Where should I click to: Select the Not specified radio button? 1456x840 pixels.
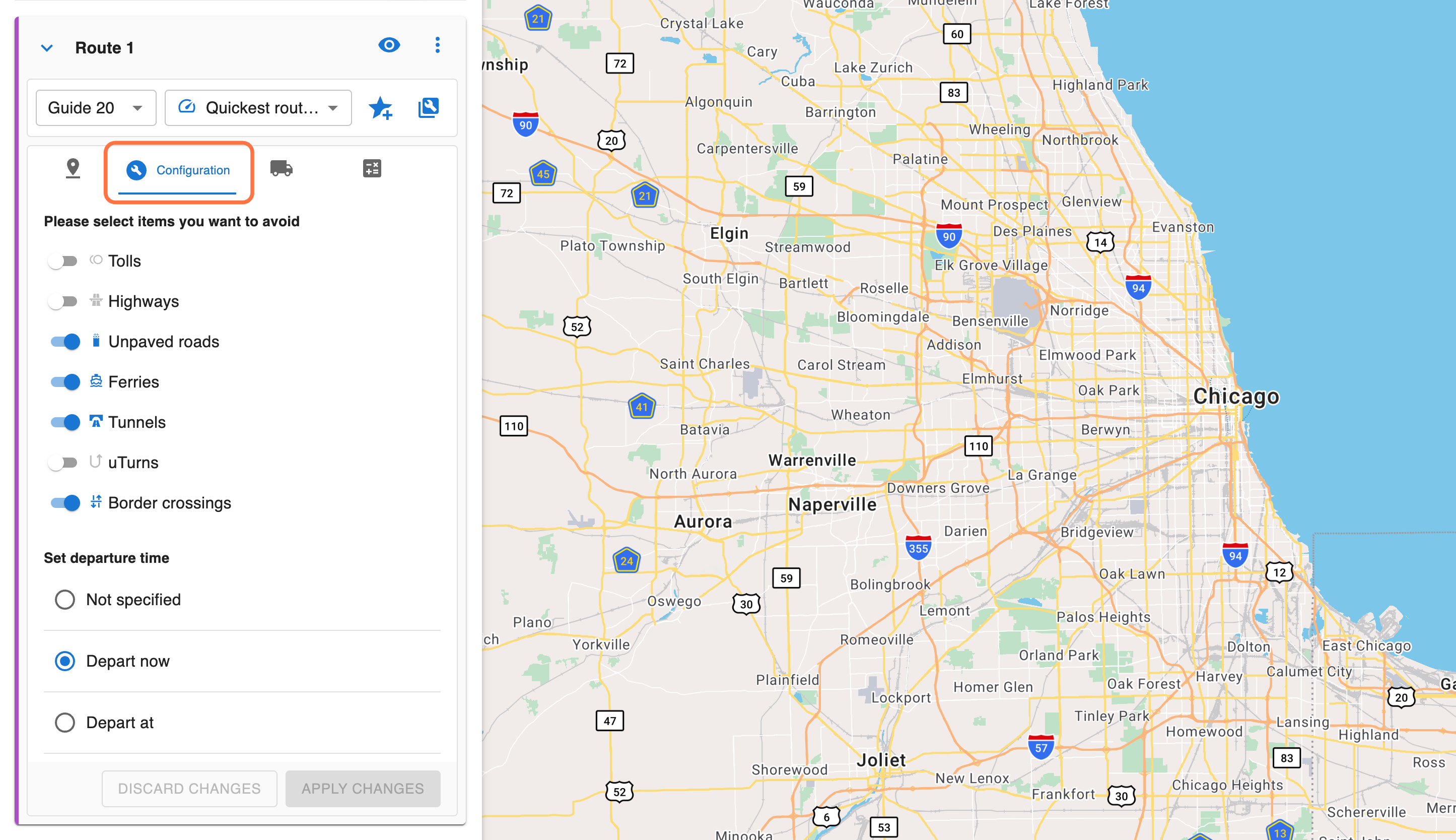click(x=64, y=600)
